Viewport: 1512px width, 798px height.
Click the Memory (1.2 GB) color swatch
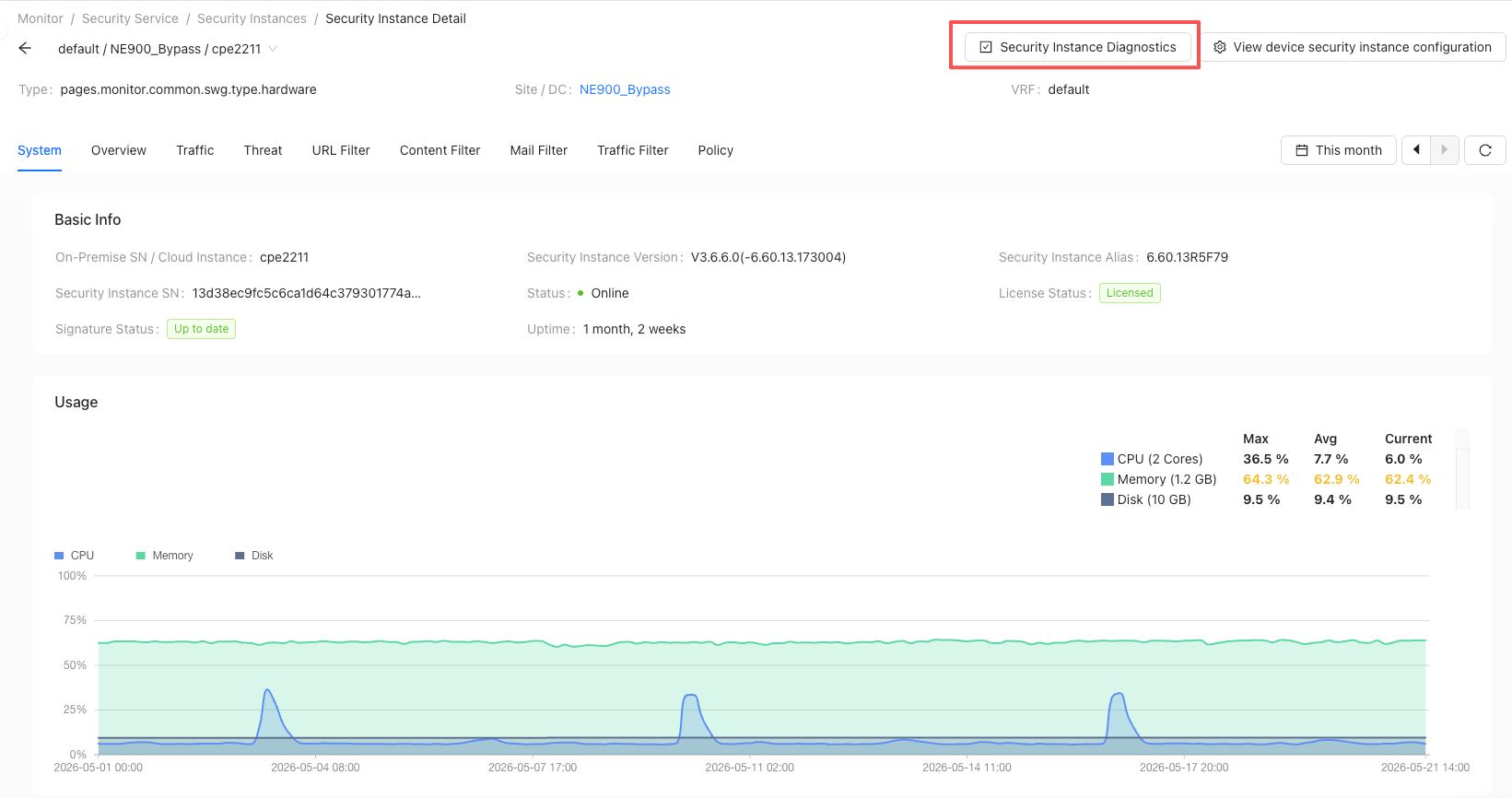(x=1108, y=479)
